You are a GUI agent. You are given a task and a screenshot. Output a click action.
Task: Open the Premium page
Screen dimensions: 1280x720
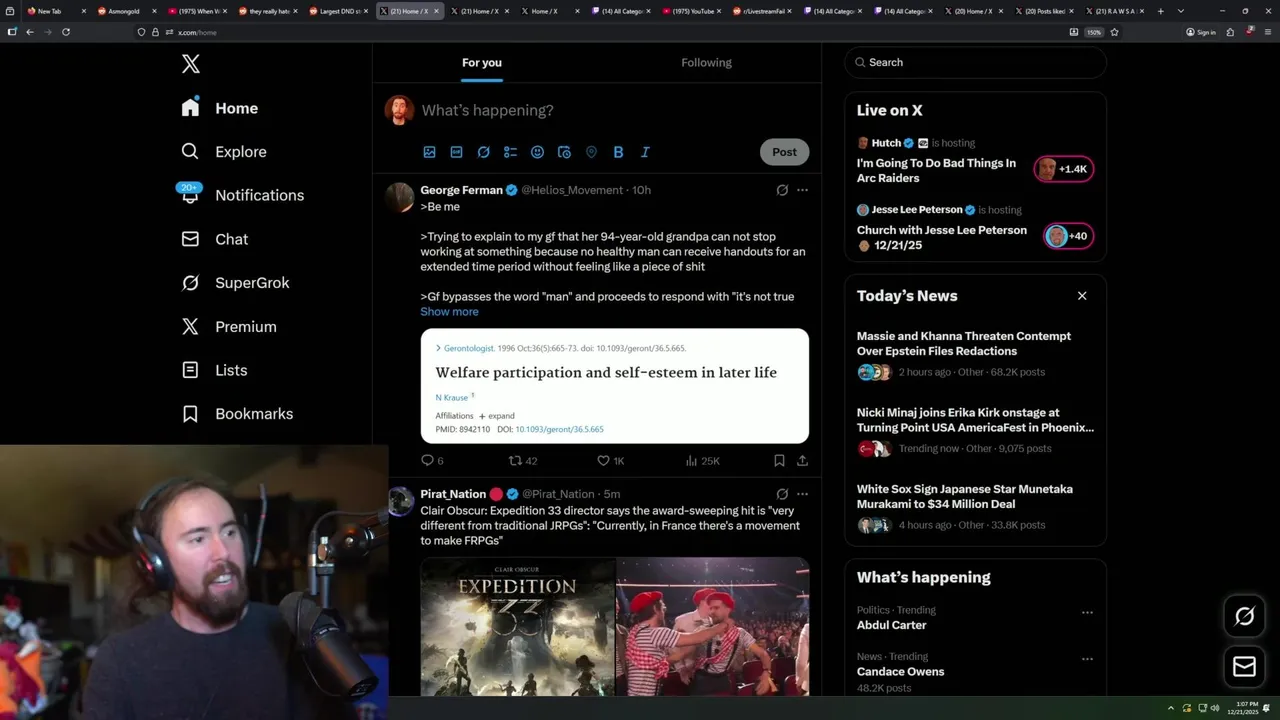(x=229, y=327)
